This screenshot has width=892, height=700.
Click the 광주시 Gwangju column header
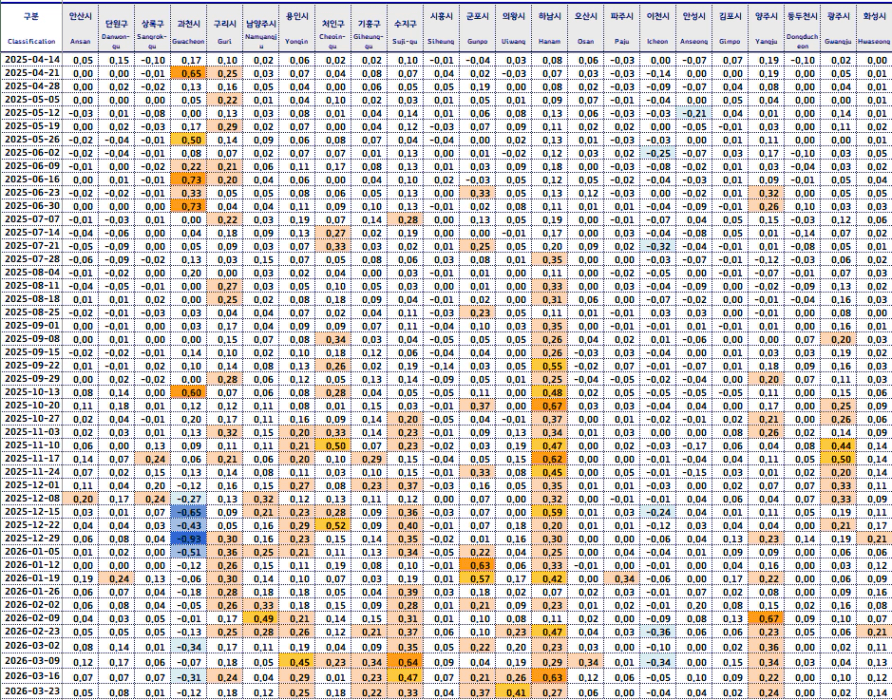(x=839, y=28)
